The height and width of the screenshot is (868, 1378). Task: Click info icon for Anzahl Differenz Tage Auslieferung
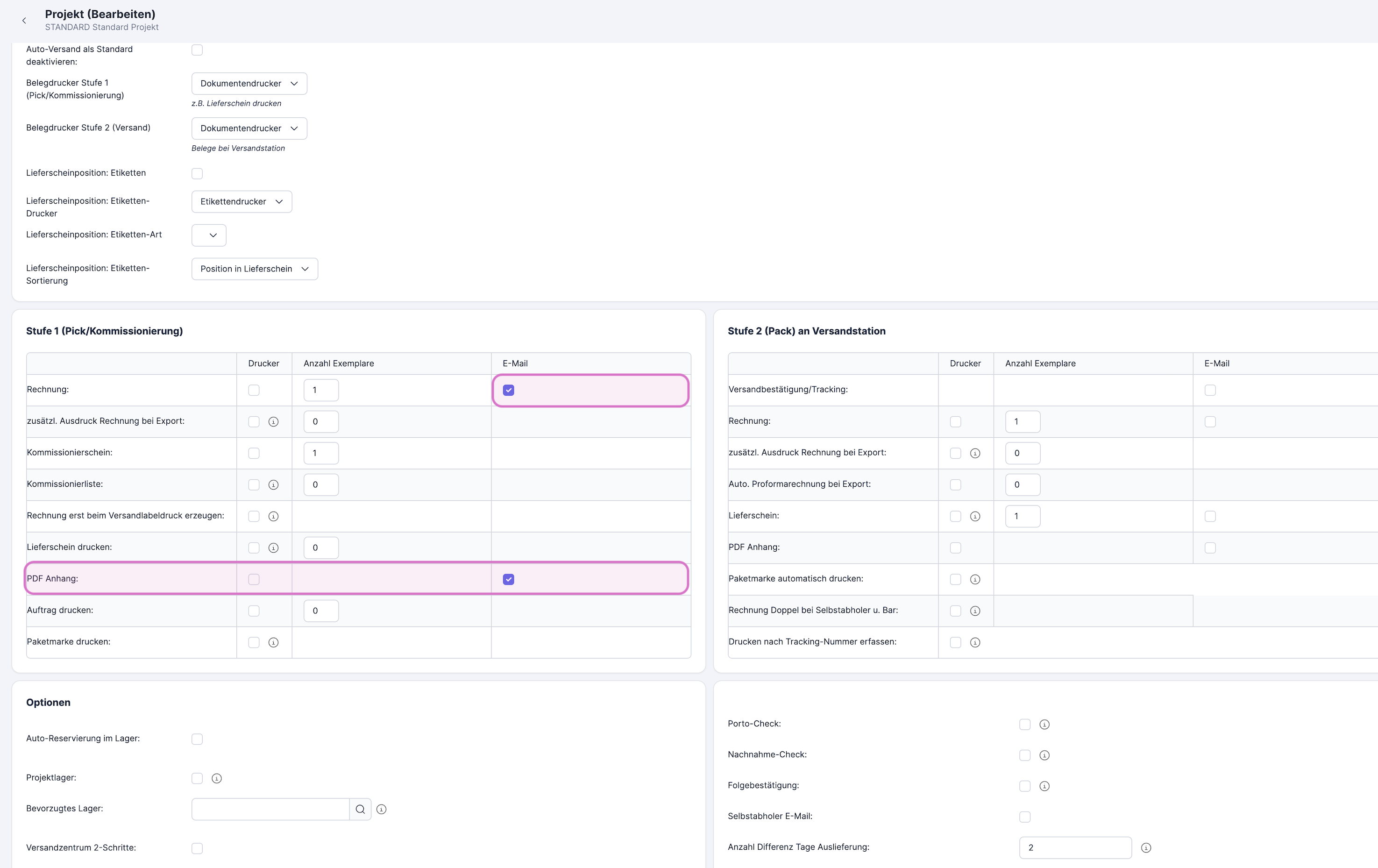[x=1146, y=847]
